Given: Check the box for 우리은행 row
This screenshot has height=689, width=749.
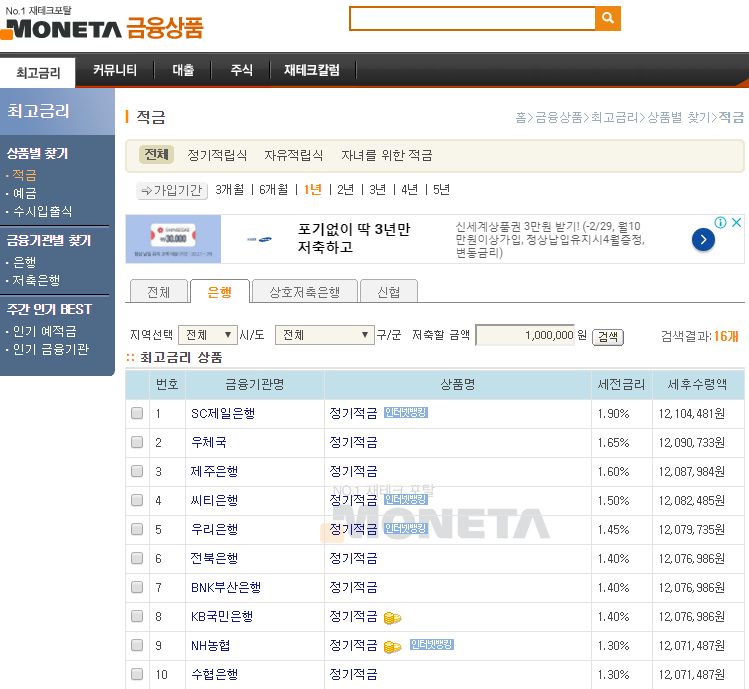Looking at the screenshot, I should point(137,529).
